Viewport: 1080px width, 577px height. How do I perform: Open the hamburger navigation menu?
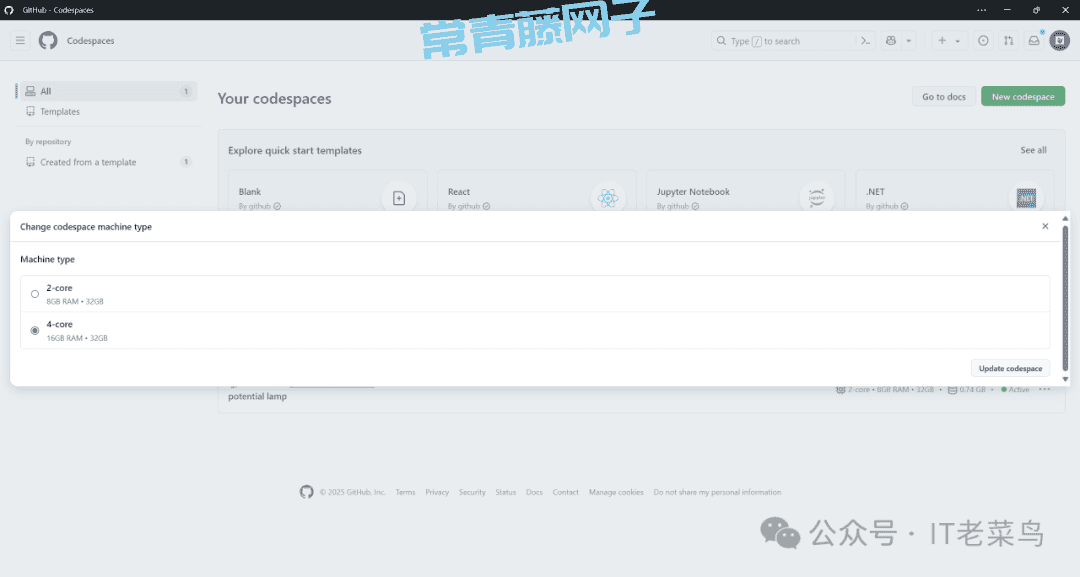[21, 41]
